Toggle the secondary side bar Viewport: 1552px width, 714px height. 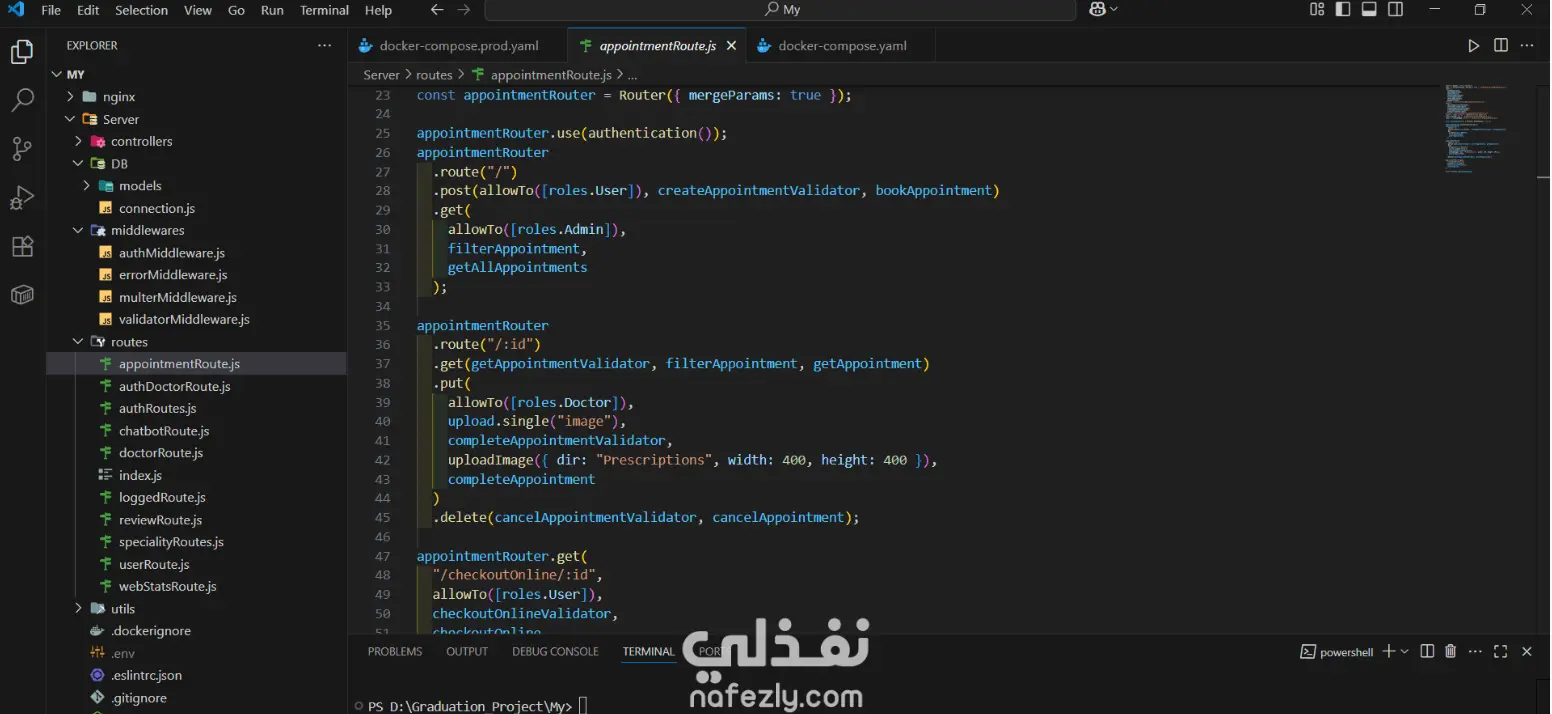click(1395, 10)
